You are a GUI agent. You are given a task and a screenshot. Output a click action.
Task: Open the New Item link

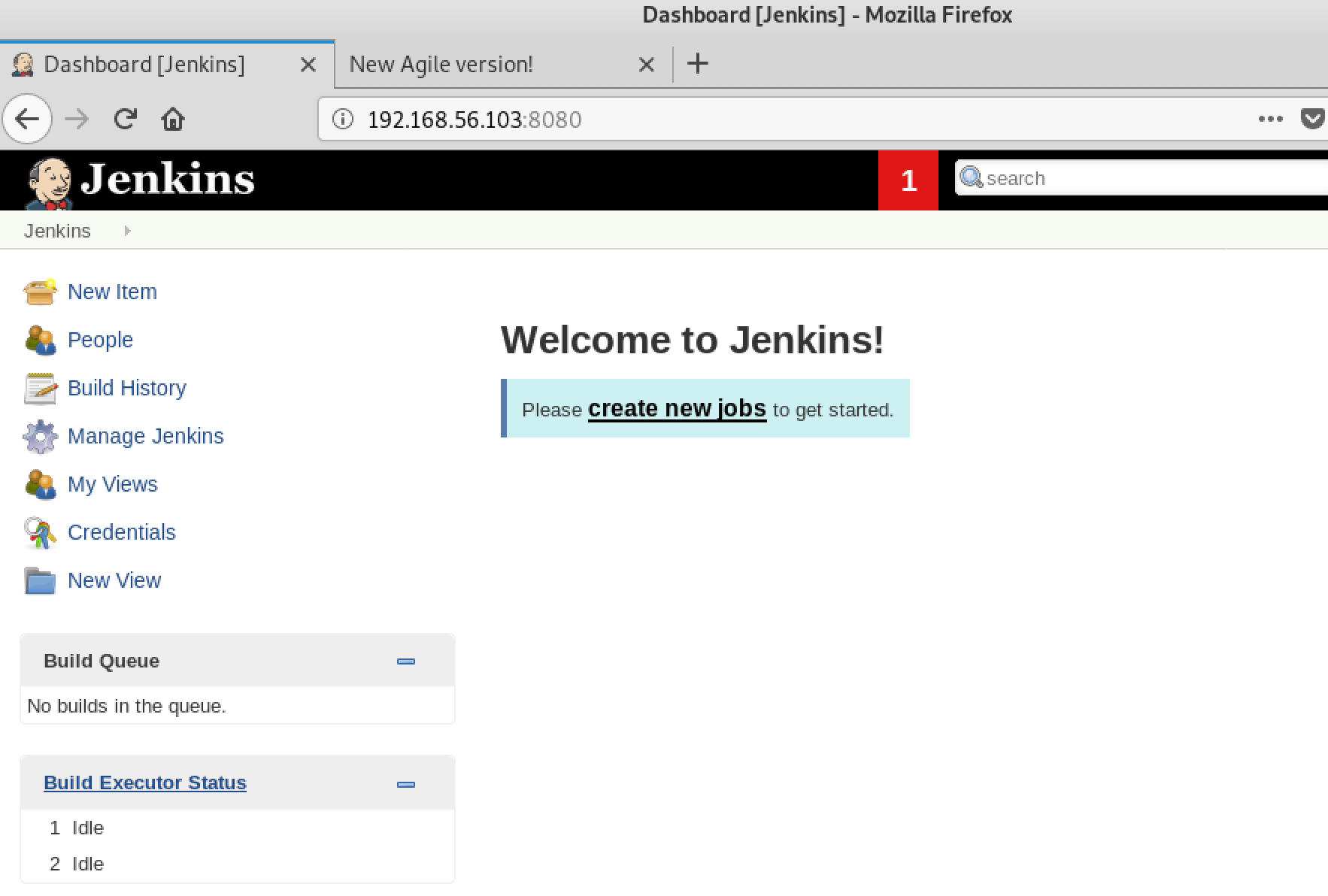(x=112, y=292)
